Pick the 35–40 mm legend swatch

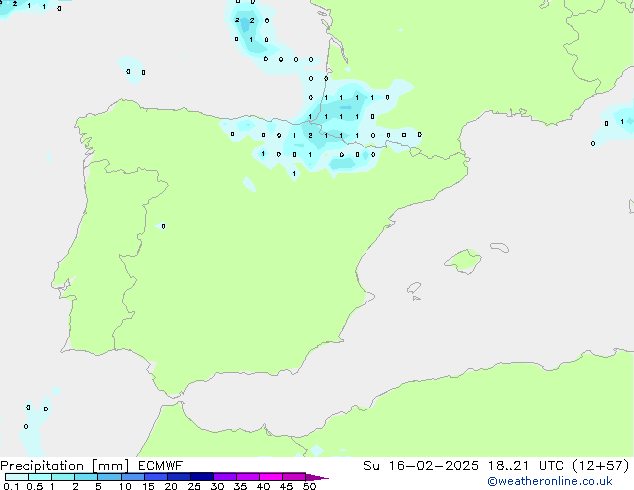[x=247, y=477]
